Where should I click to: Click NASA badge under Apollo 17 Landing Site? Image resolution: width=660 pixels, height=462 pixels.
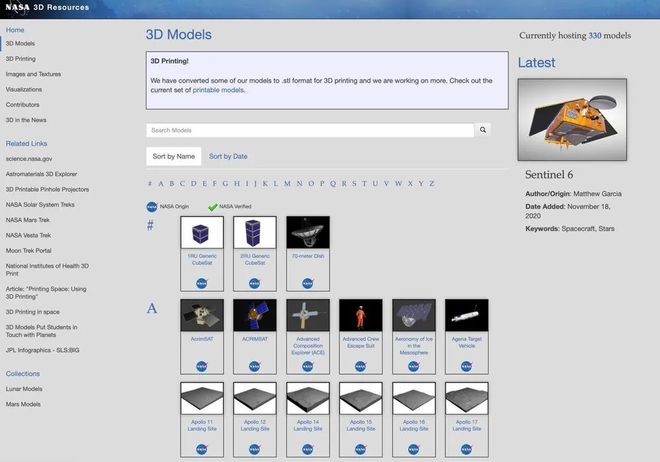coord(467,449)
